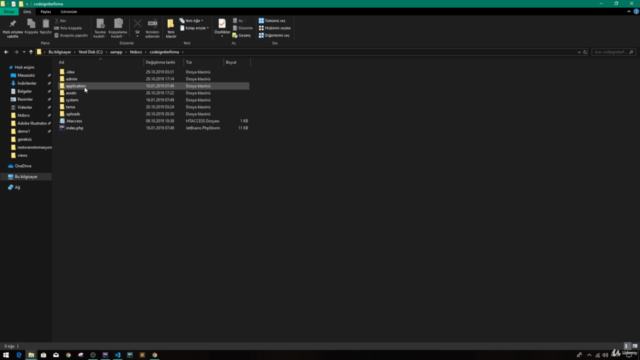Click Düzenle in the ribbon
Image resolution: width=640 pixels, height=360 pixels.
coord(242,28)
